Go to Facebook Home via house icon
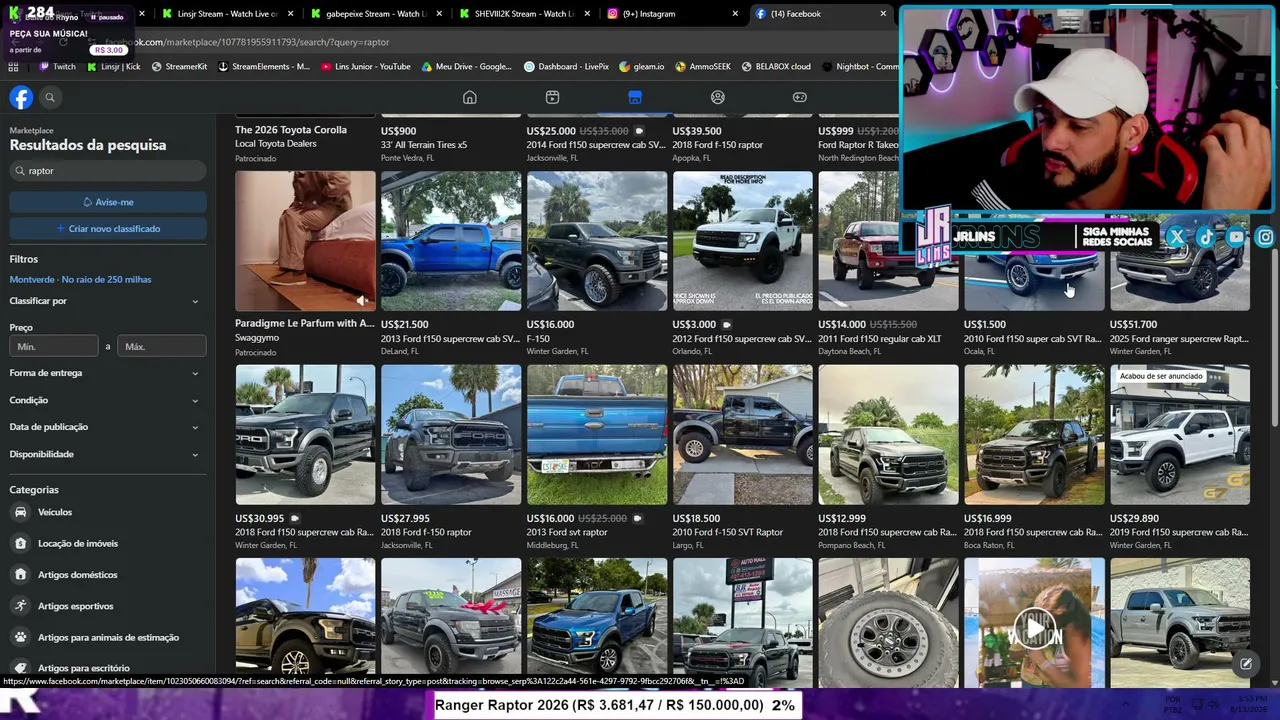Image resolution: width=1280 pixels, height=720 pixels. click(469, 97)
